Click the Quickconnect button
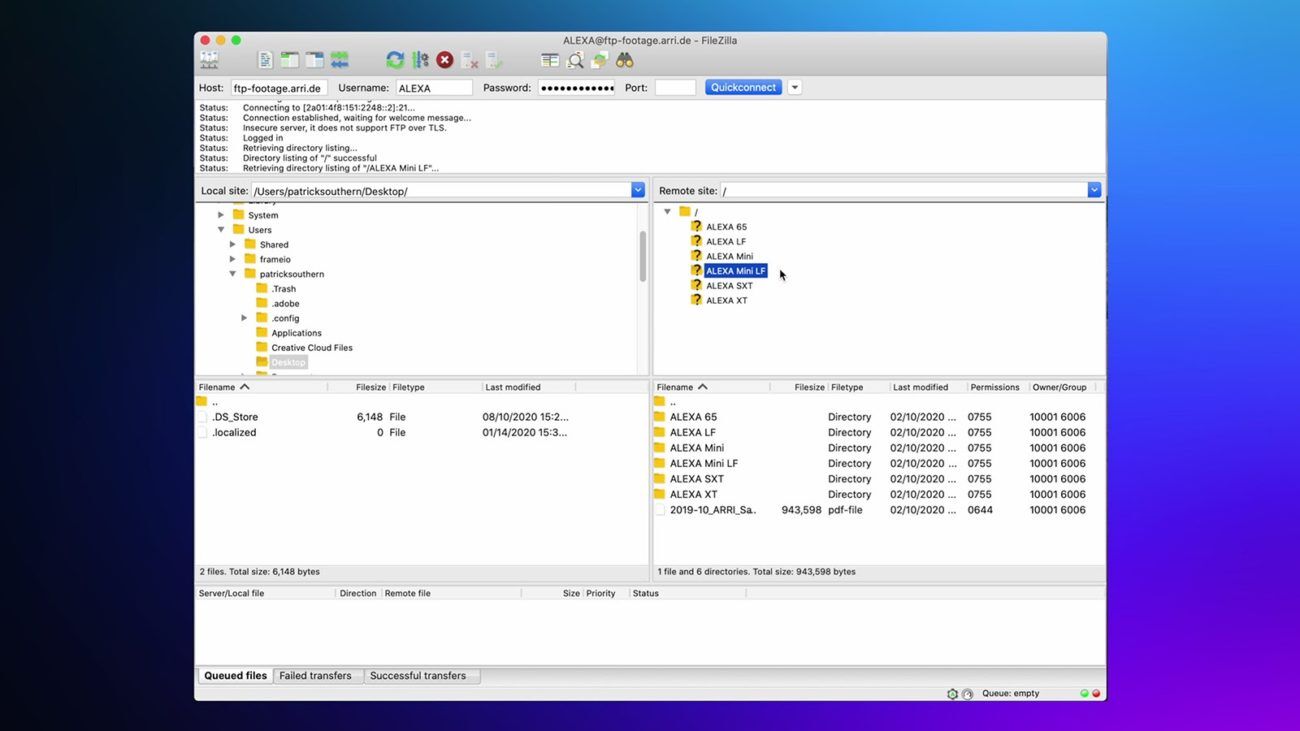Image resolution: width=1300 pixels, height=731 pixels. (x=743, y=88)
